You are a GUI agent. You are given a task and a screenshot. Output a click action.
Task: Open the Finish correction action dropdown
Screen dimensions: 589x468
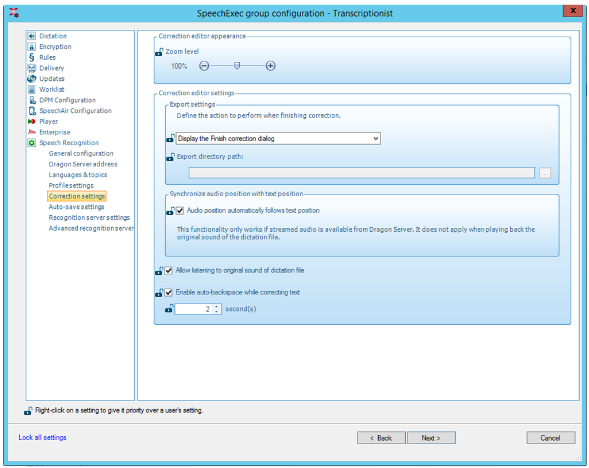point(278,139)
